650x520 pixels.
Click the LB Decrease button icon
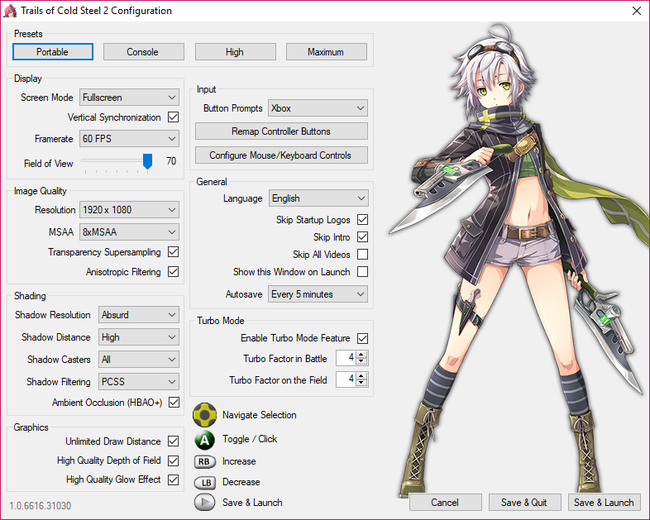pyautogui.click(x=204, y=482)
